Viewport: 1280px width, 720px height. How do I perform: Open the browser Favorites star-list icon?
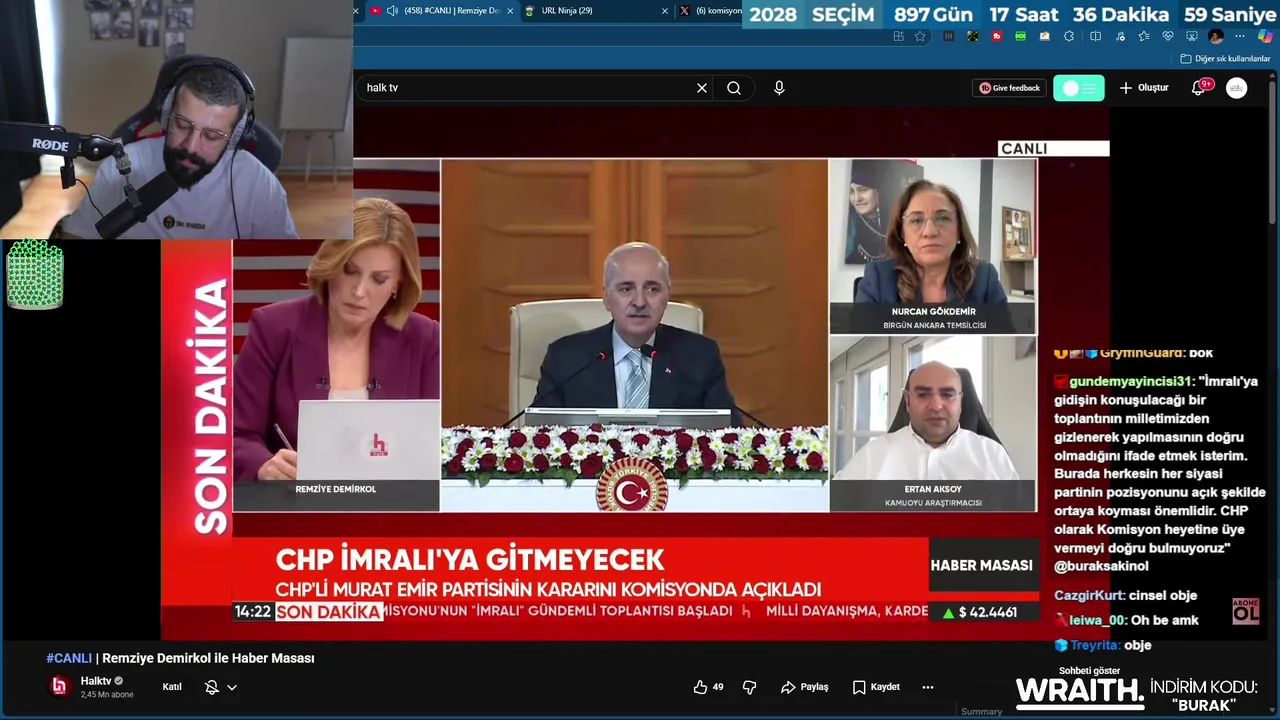(1144, 36)
